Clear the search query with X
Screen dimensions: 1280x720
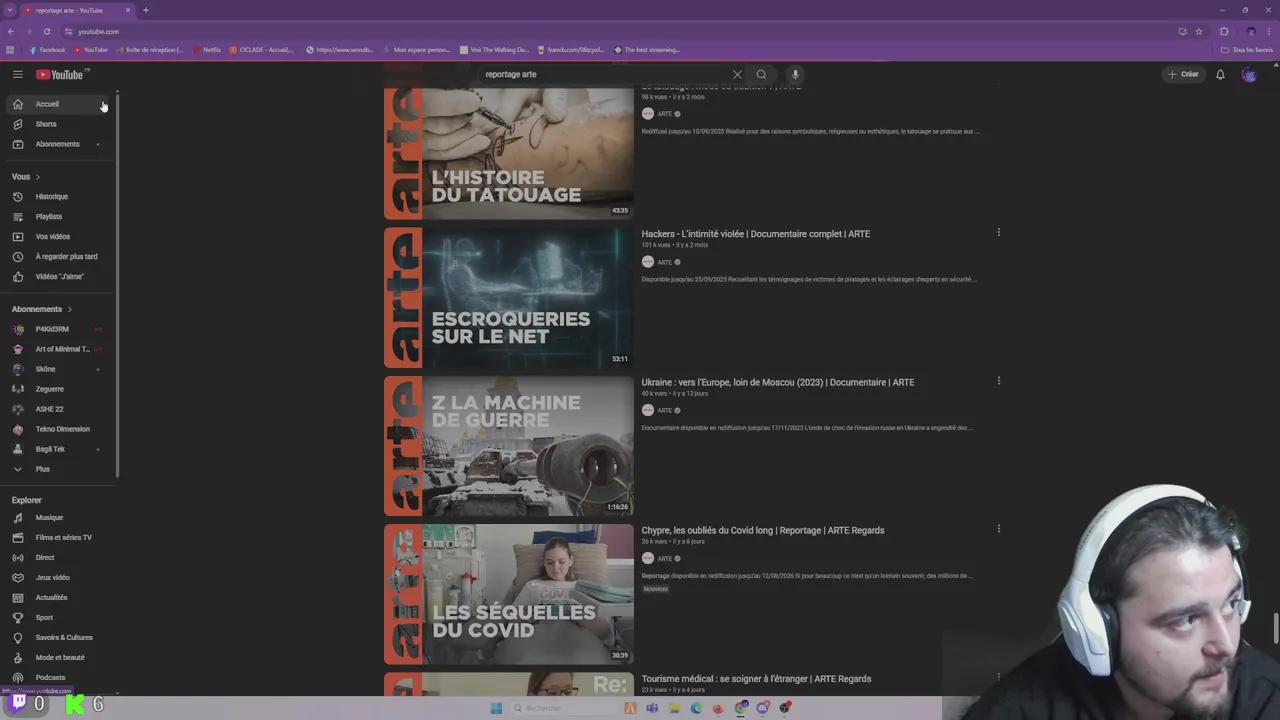[x=737, y=74]
